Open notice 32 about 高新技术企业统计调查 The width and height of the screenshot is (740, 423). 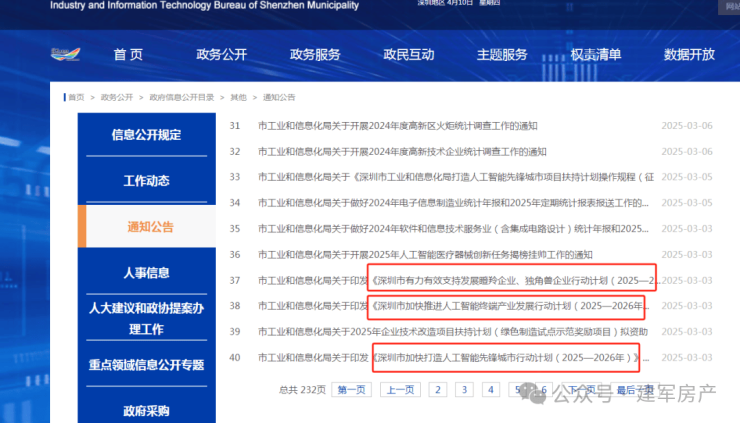[402, 152]
